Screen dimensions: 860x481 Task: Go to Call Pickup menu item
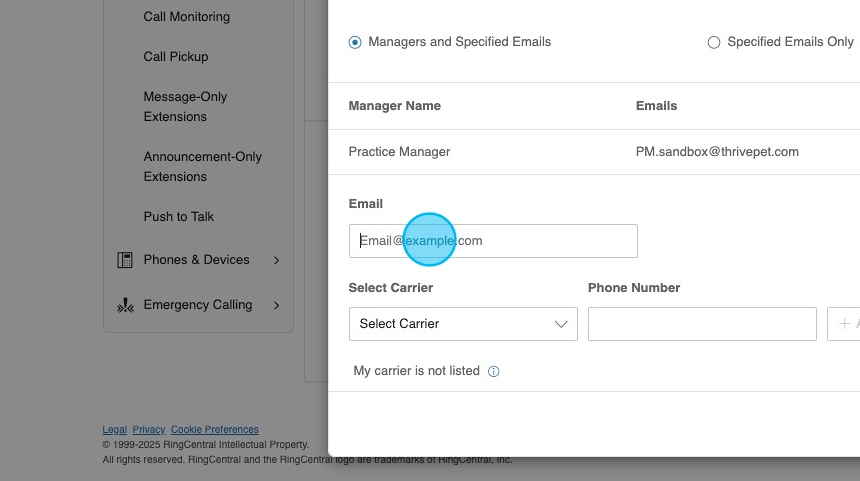[x=176, y=57]
